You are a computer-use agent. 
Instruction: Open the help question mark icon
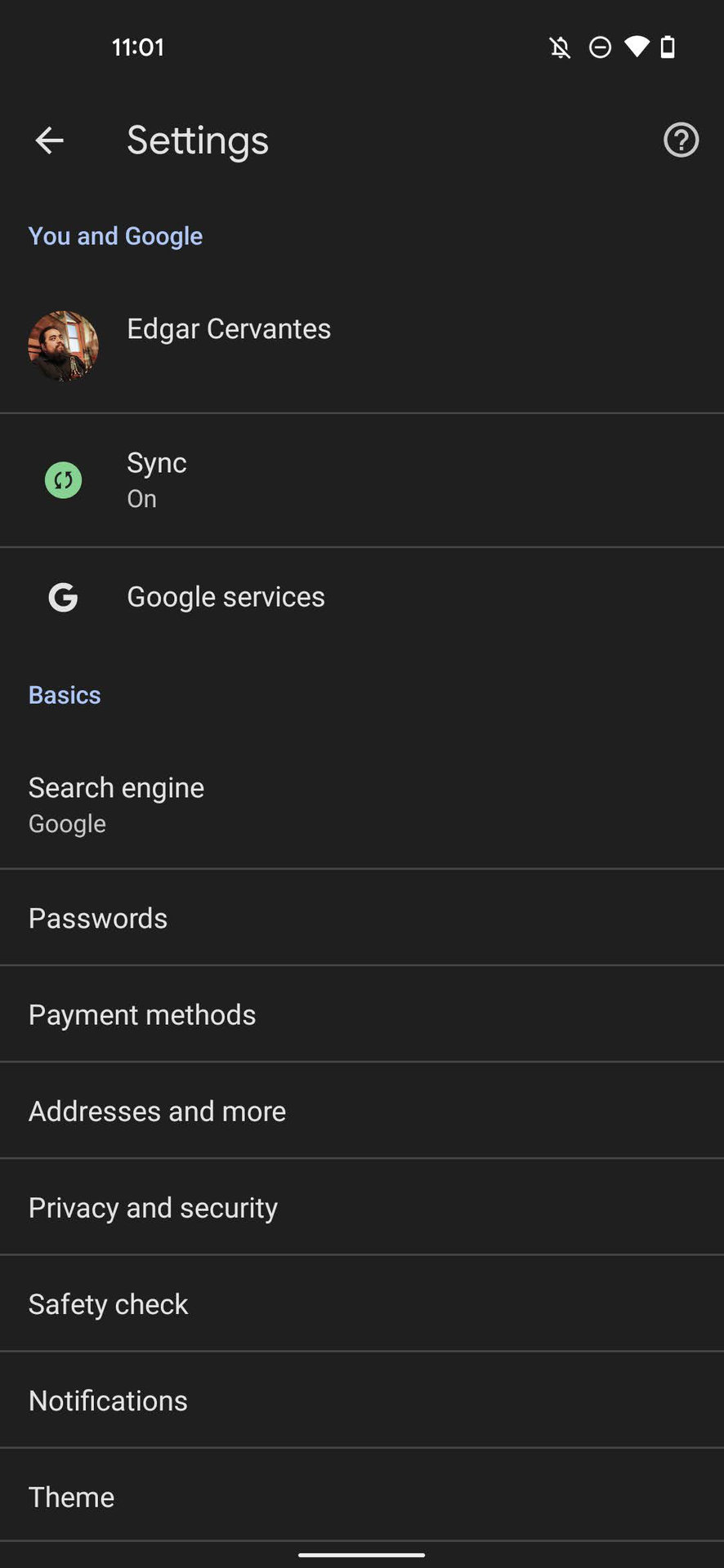[681, 140]
